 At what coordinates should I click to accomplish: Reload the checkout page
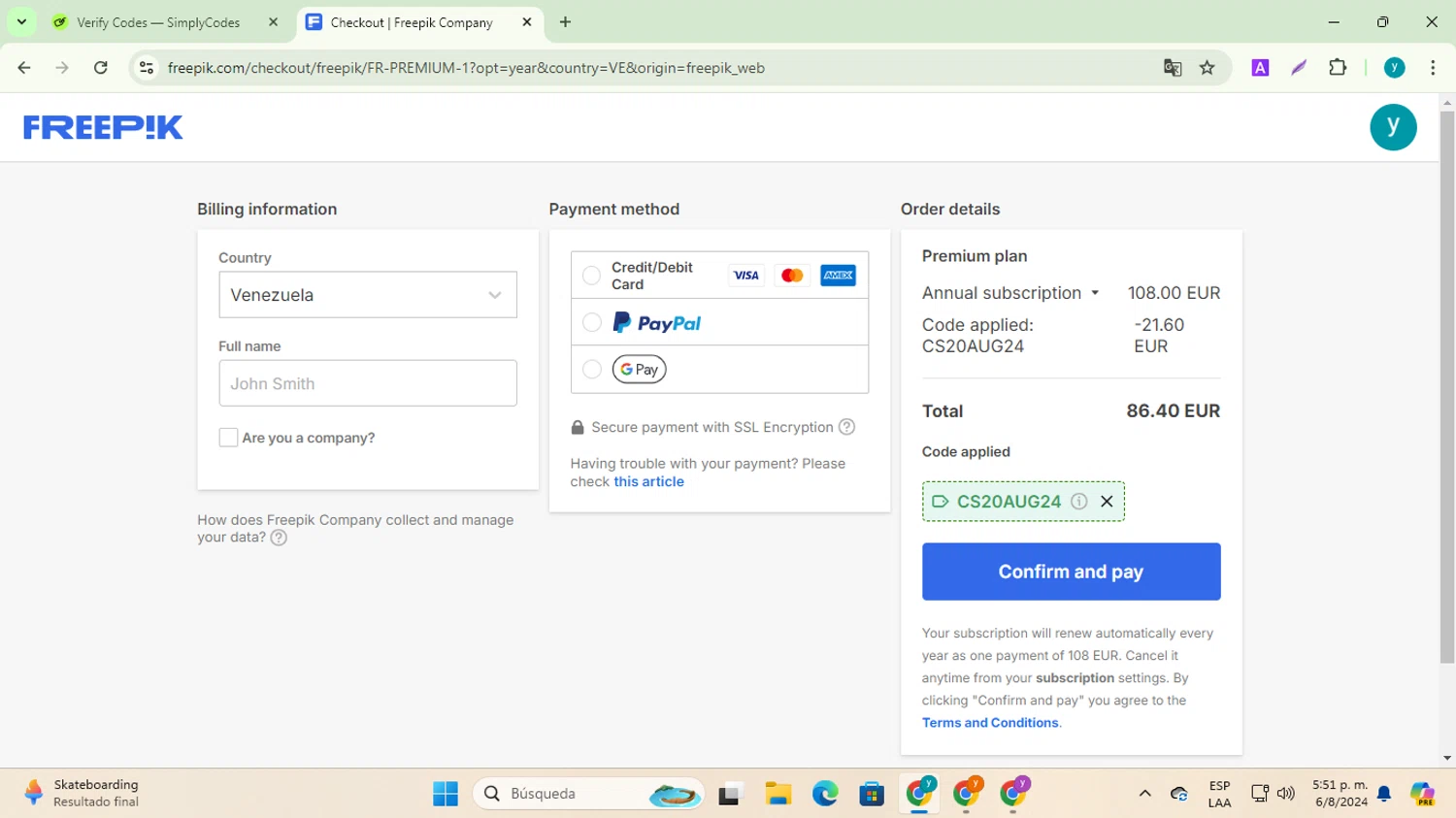[x=101, y=68]
